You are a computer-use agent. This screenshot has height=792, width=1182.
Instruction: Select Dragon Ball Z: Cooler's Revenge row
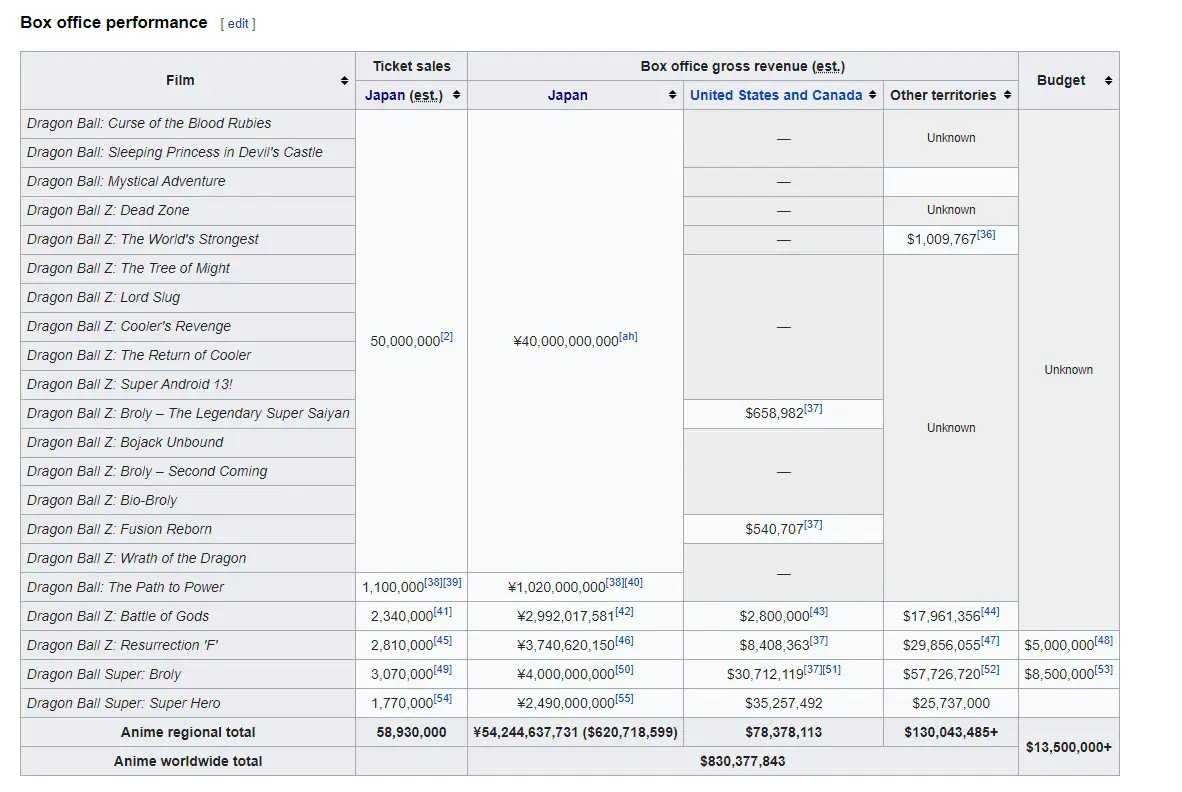point(188,326)
